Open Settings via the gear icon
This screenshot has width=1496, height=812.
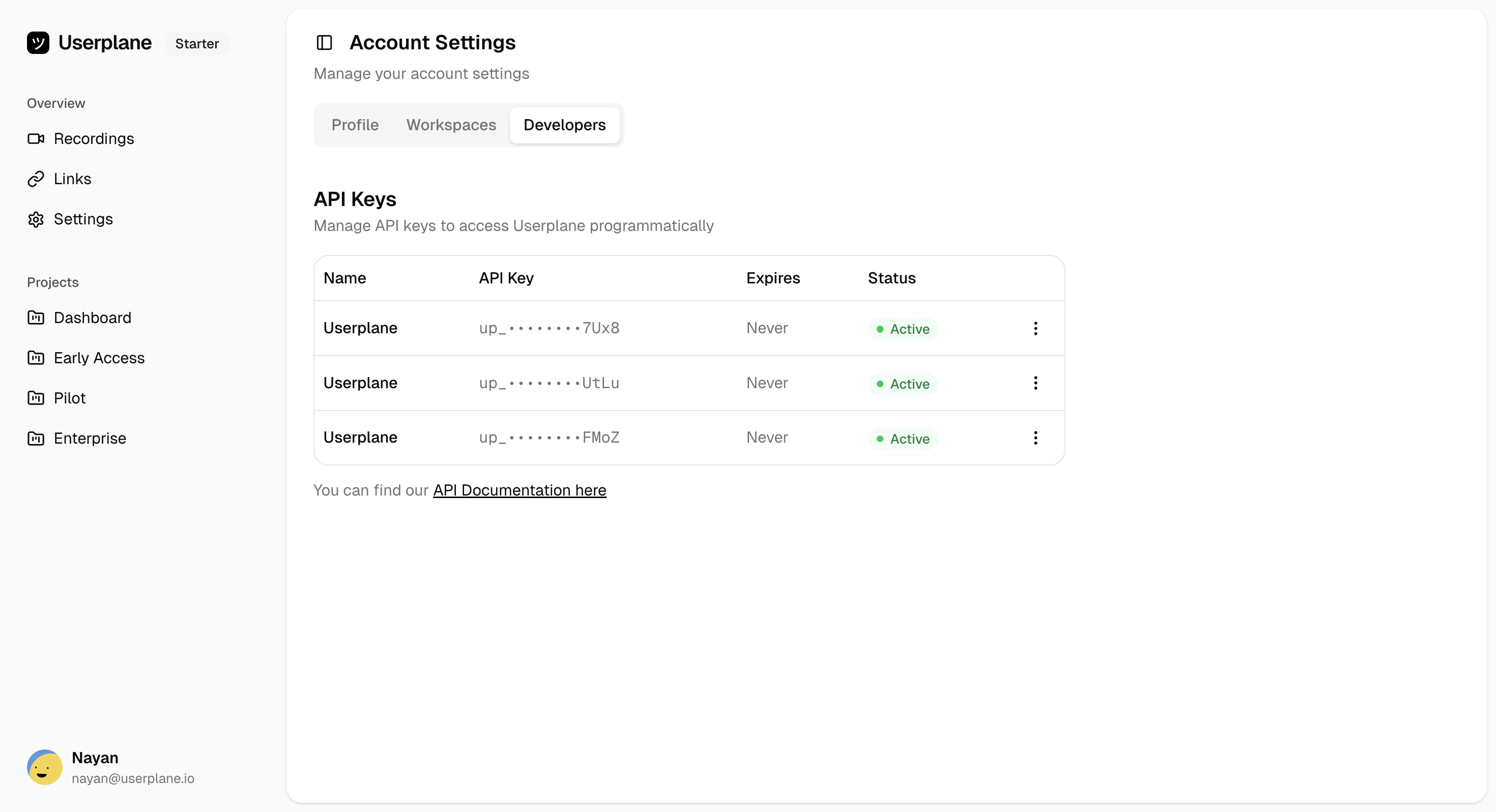(x=36, y=219)
